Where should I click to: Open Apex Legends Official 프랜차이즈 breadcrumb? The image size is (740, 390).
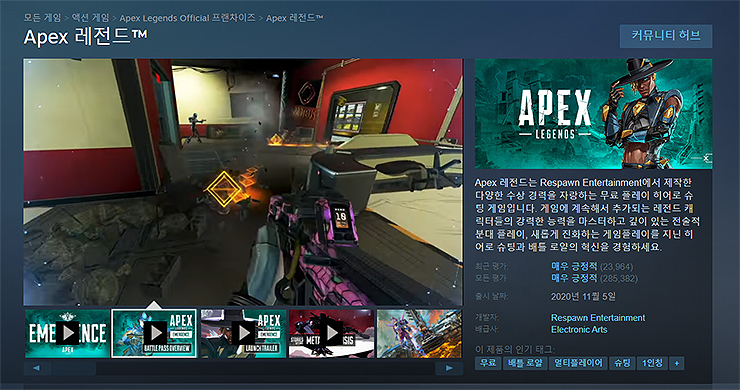click(x=187, y=18)
